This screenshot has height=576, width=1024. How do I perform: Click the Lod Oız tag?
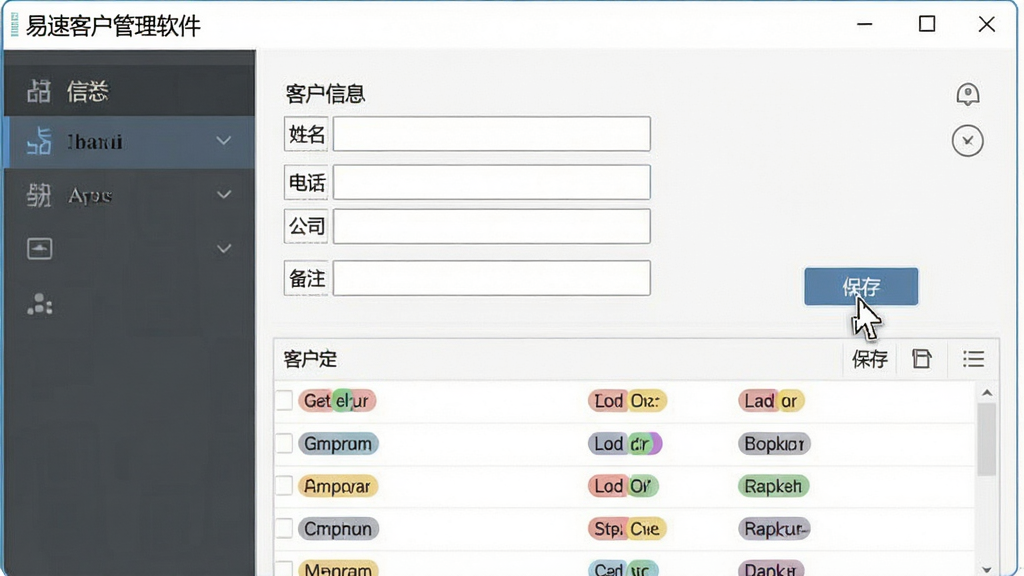coord(627,400)
